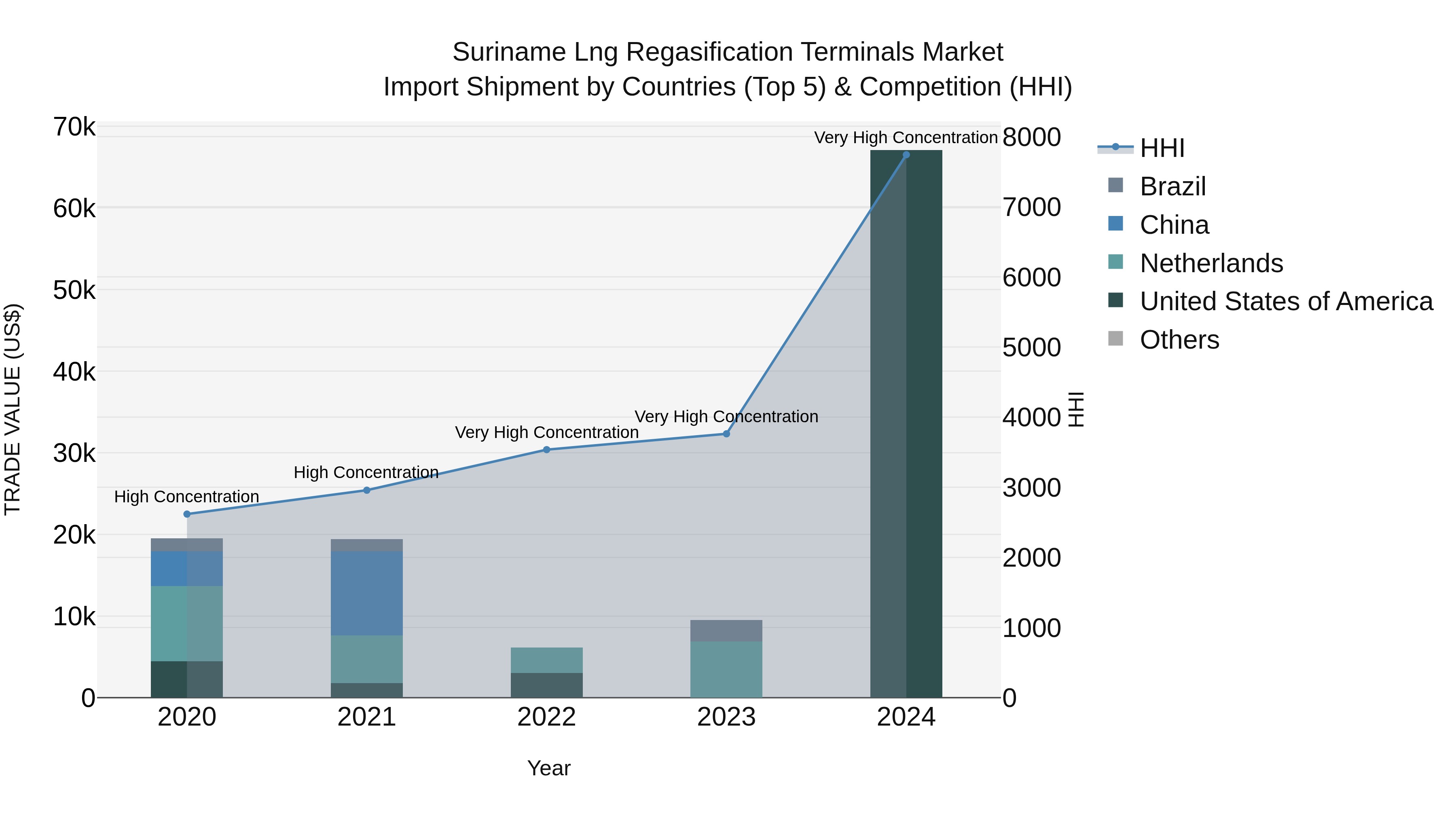Click the 2020 United States bar segment
Viewport: 1456px width, 819px height.
tap(187, 679)
